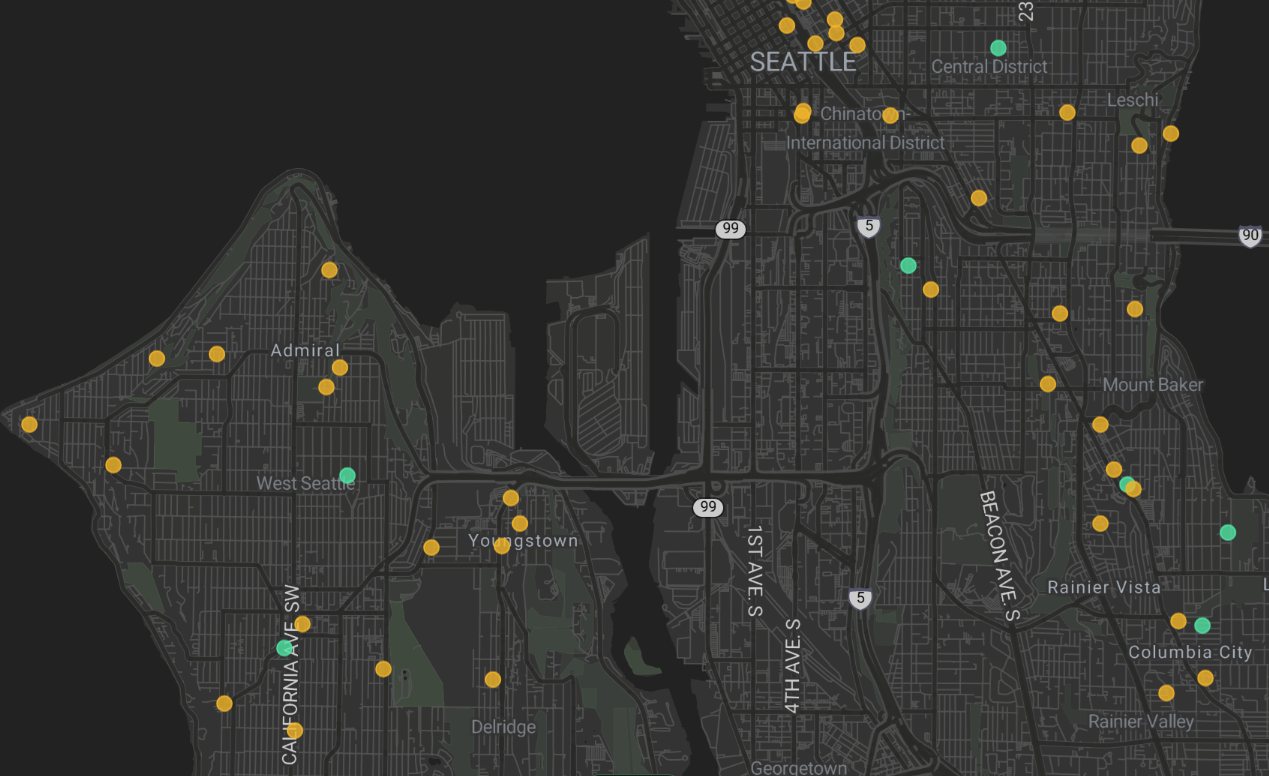Click the green marker in Central District

pyautogui.click(x=998, y=46)
